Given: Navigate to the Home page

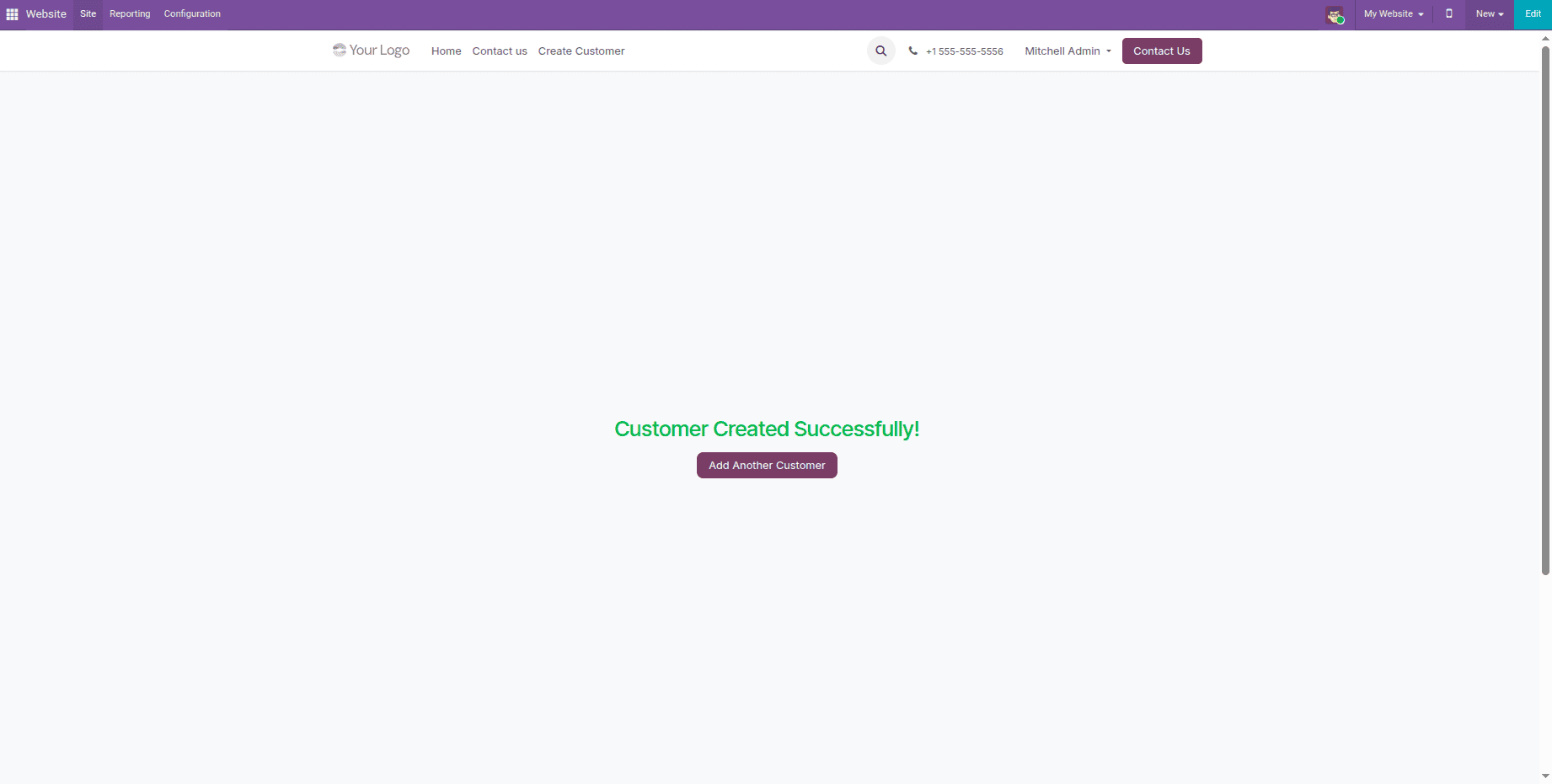Looking at the screenshot, I should click(446, 51).
